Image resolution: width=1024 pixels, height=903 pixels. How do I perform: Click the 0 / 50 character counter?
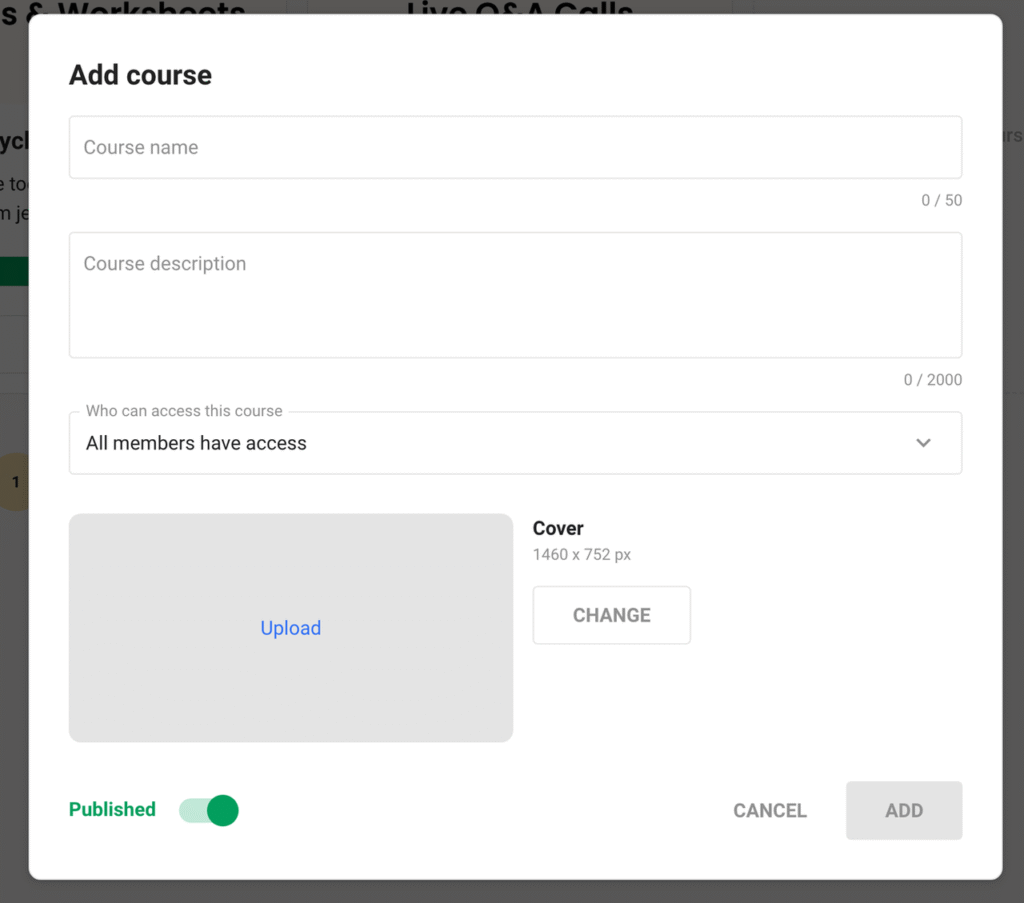941,200
